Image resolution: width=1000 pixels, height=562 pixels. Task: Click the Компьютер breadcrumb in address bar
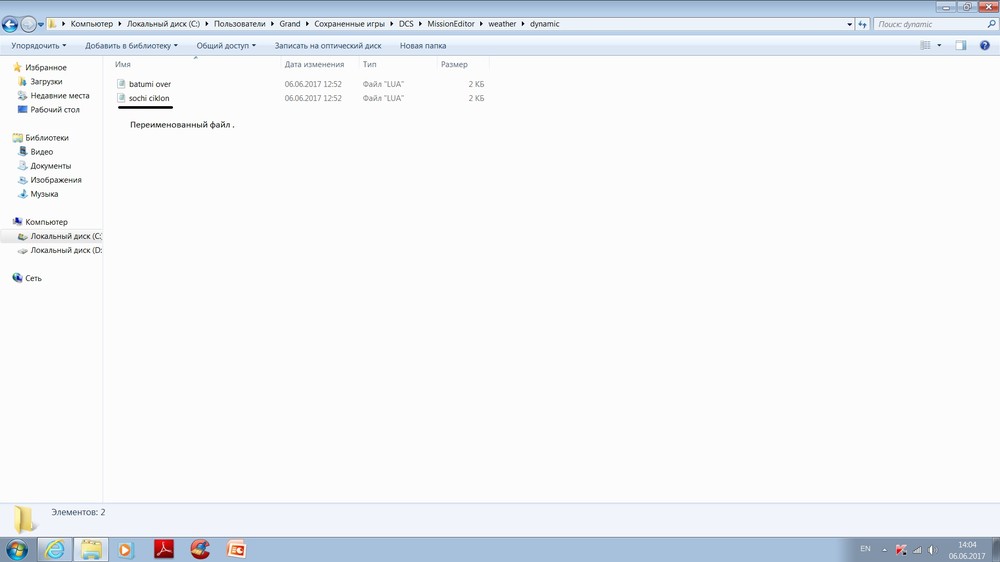pos(91,24)
